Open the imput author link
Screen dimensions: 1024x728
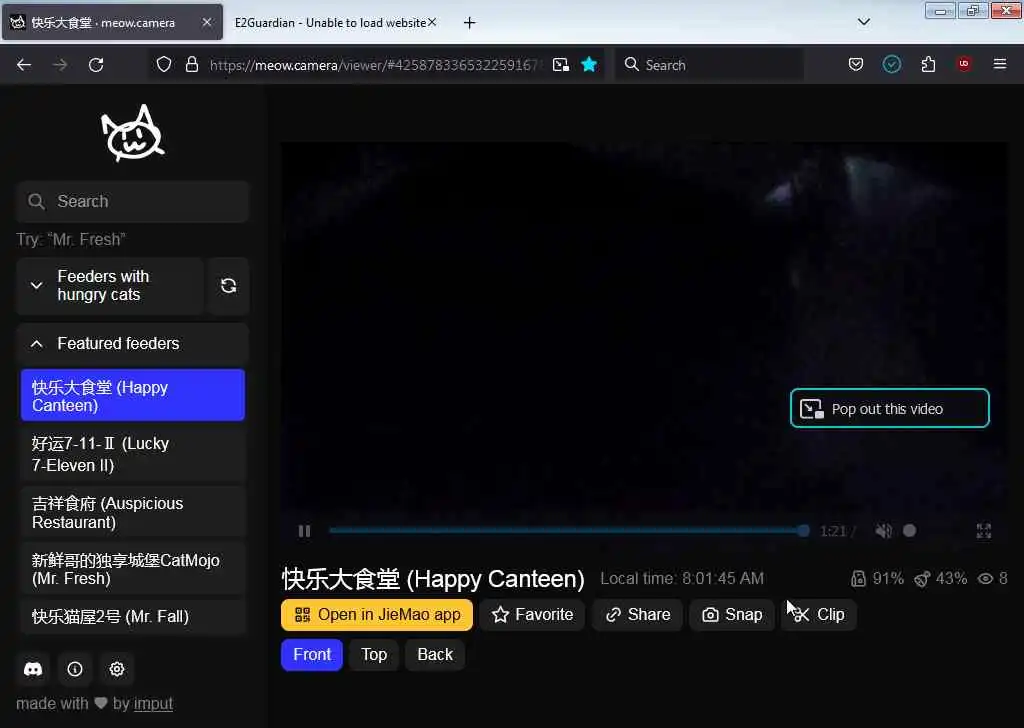(153, 704)
